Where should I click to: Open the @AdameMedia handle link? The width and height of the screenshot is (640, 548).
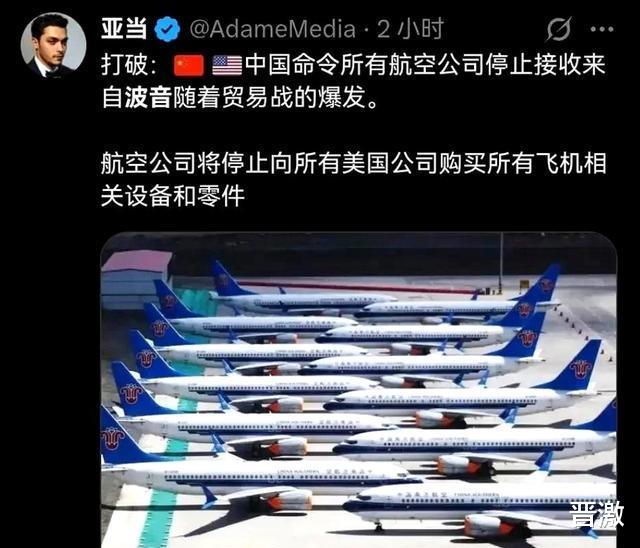pyautogui.click(x=272, y=29)
